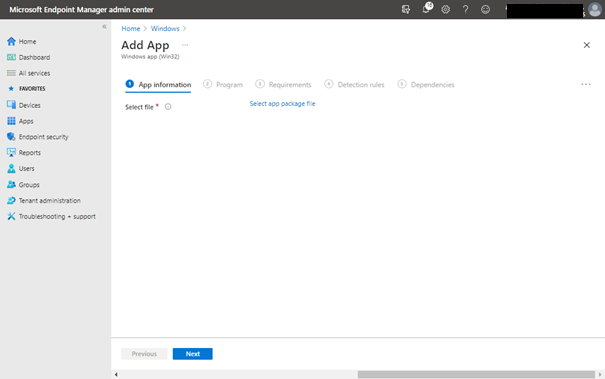Click the horizontal scrollbar thumb
This screenshot has width=605, height=379.
[x=476, y=374]
